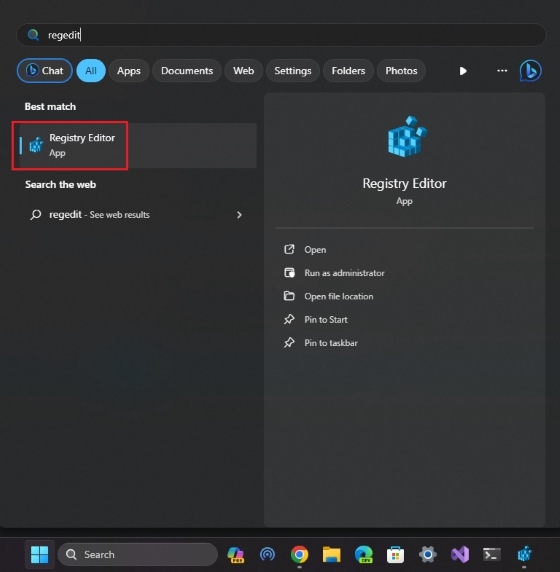Switch to the Folders filter

348,71
